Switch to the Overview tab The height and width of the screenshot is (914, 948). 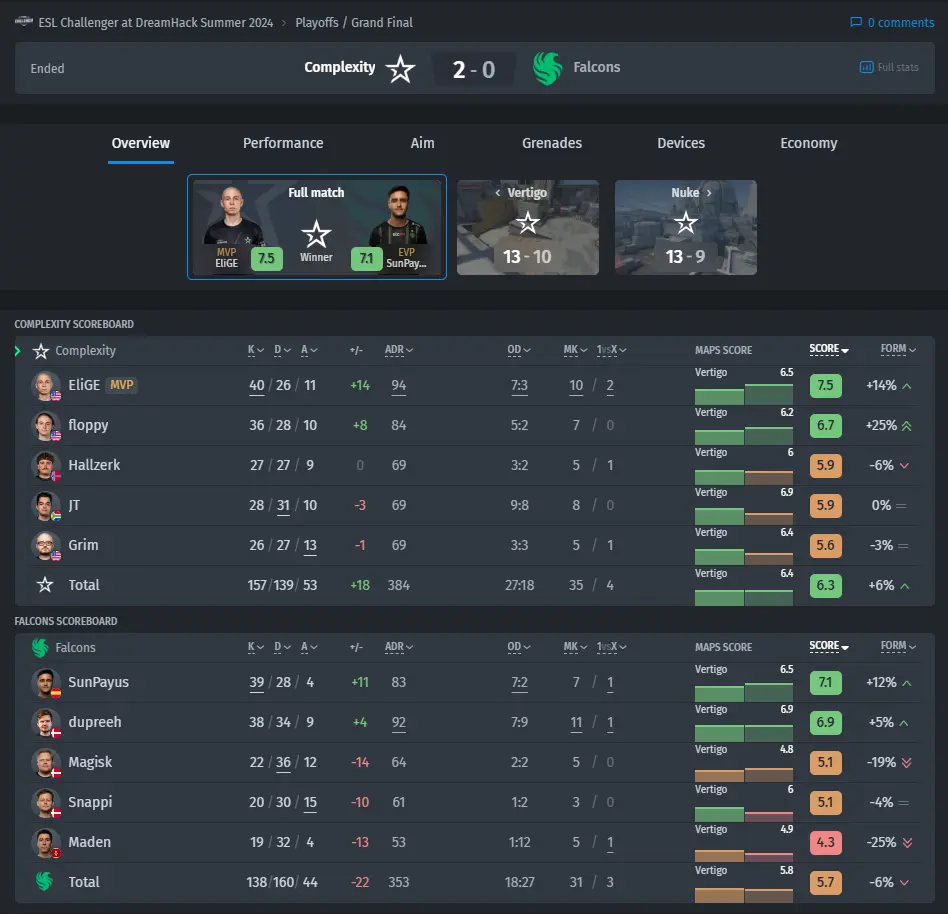[x=141, y=143]
